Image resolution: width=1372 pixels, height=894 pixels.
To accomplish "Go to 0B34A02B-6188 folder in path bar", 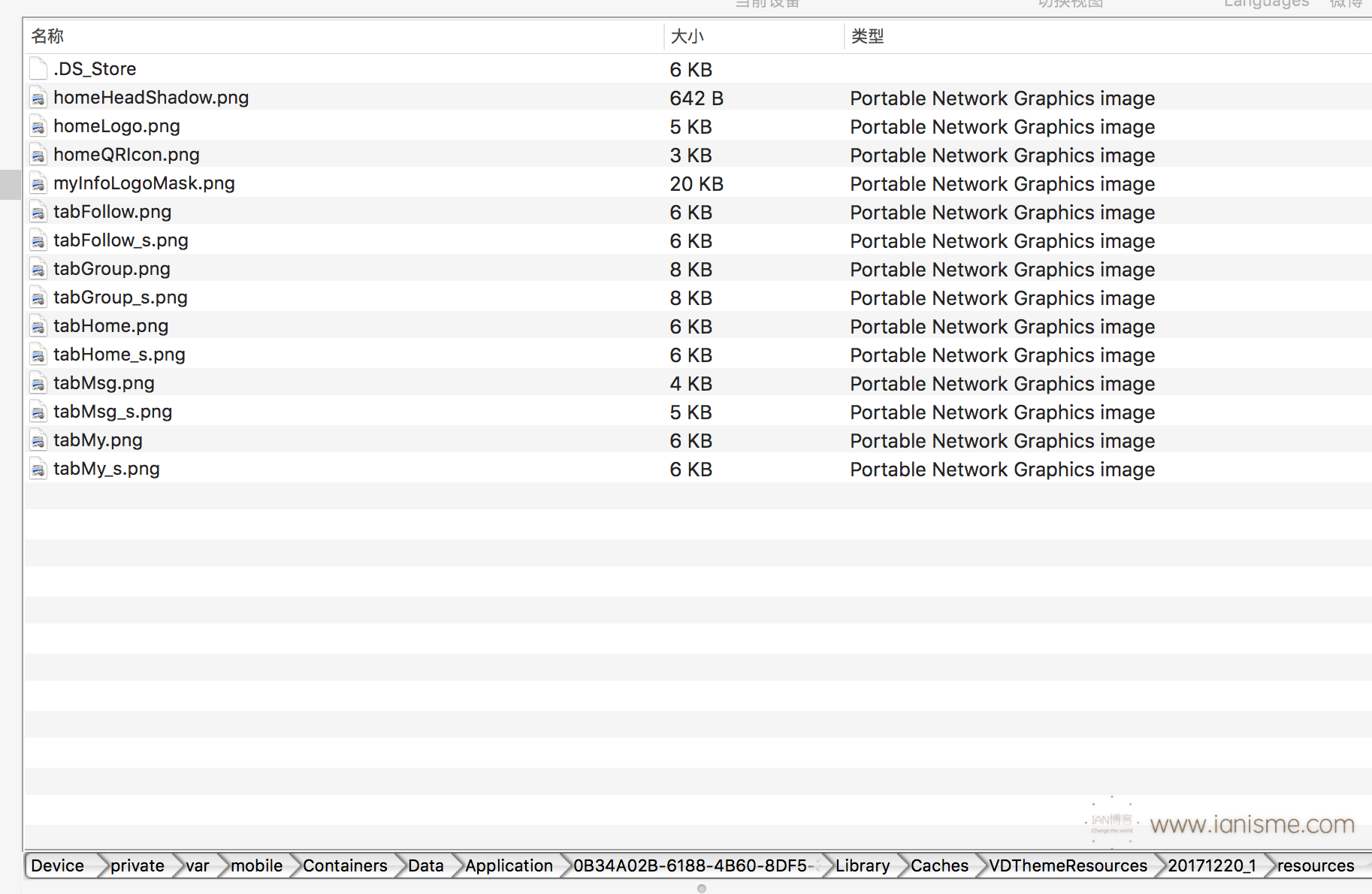I will [694, 865].
